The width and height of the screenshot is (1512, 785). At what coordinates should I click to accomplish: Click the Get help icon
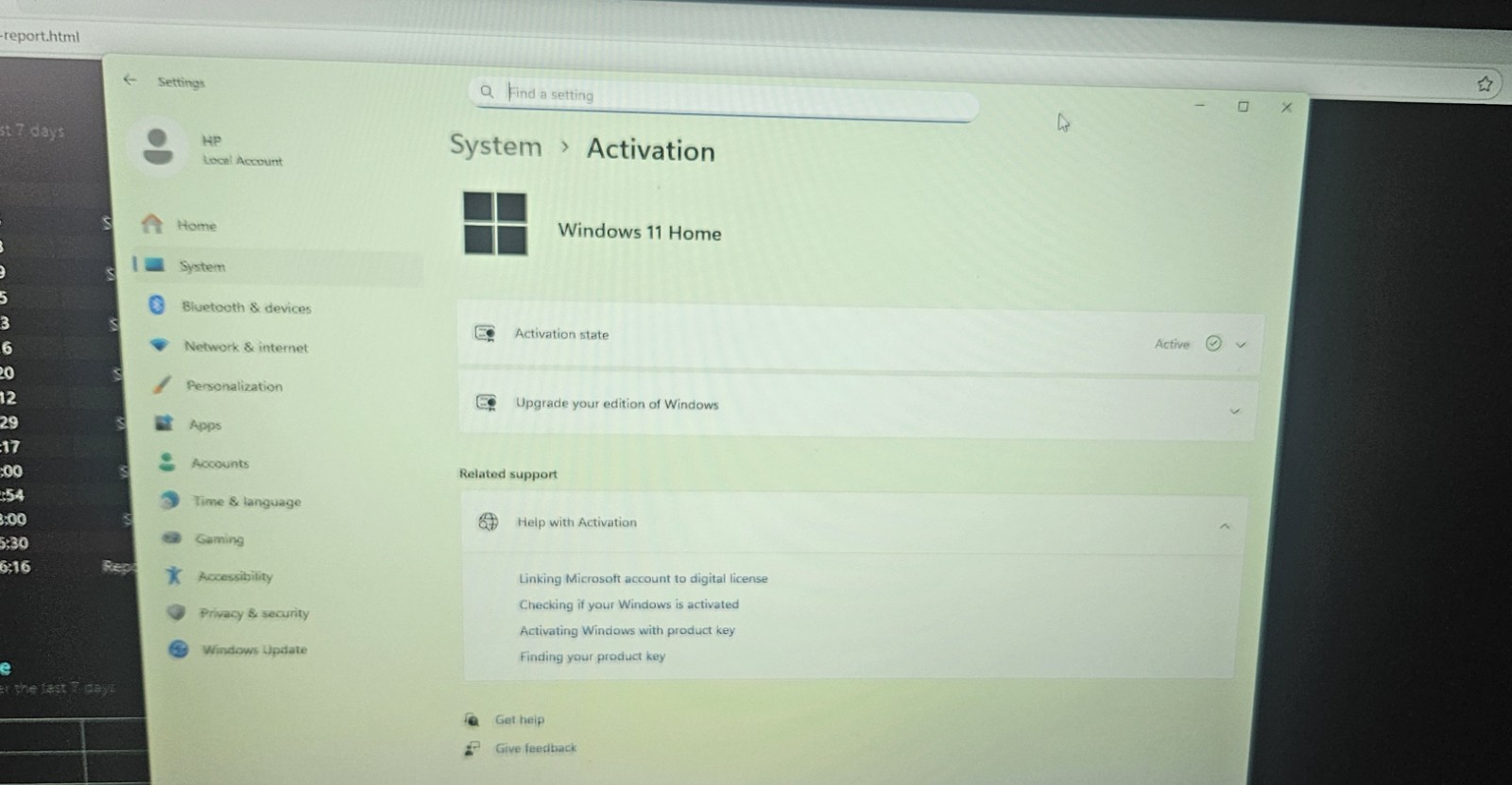click(472, 720)
